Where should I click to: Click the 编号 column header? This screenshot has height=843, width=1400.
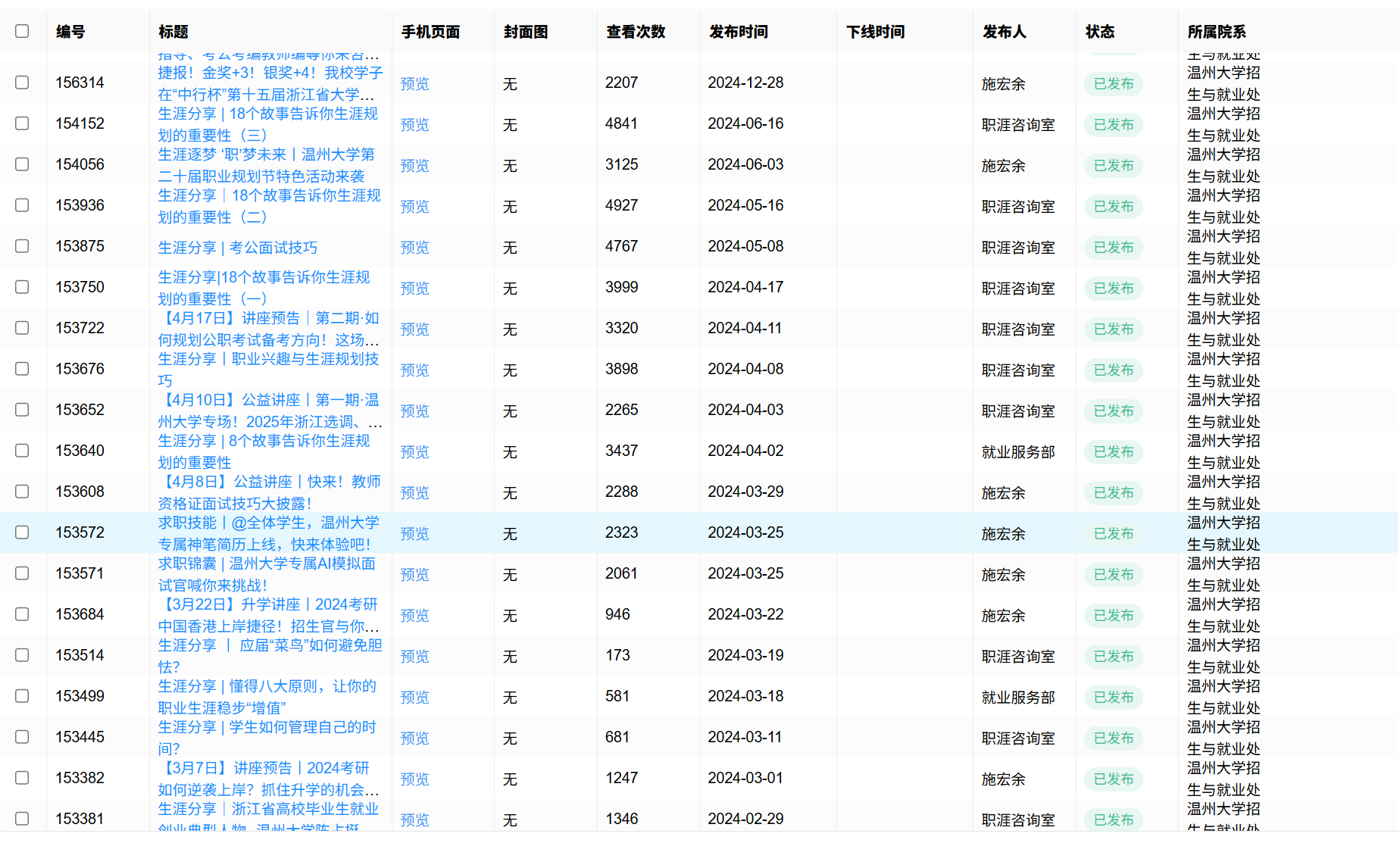pos(70,32)
